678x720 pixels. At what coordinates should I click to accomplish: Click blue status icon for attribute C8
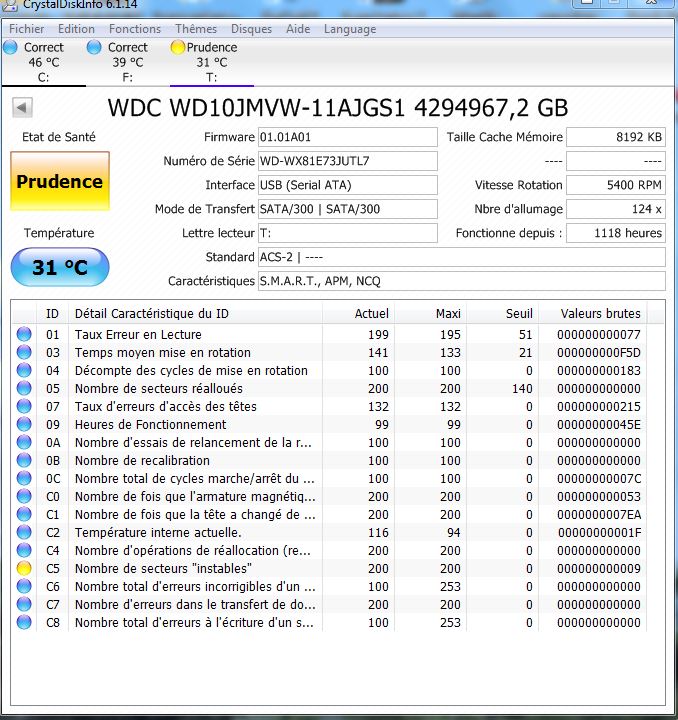click(24, 622)
